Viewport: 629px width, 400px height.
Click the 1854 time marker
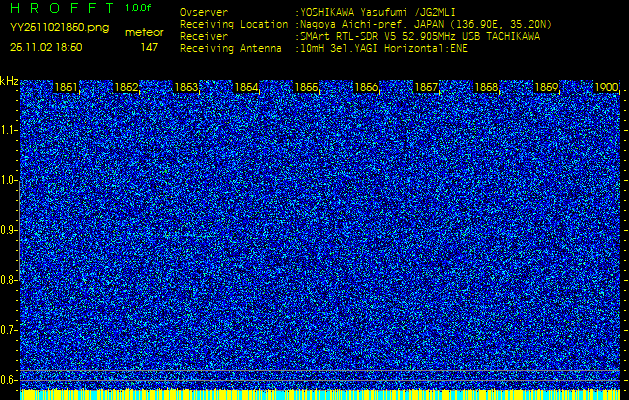pyautogui.click(x=246, y=87)
